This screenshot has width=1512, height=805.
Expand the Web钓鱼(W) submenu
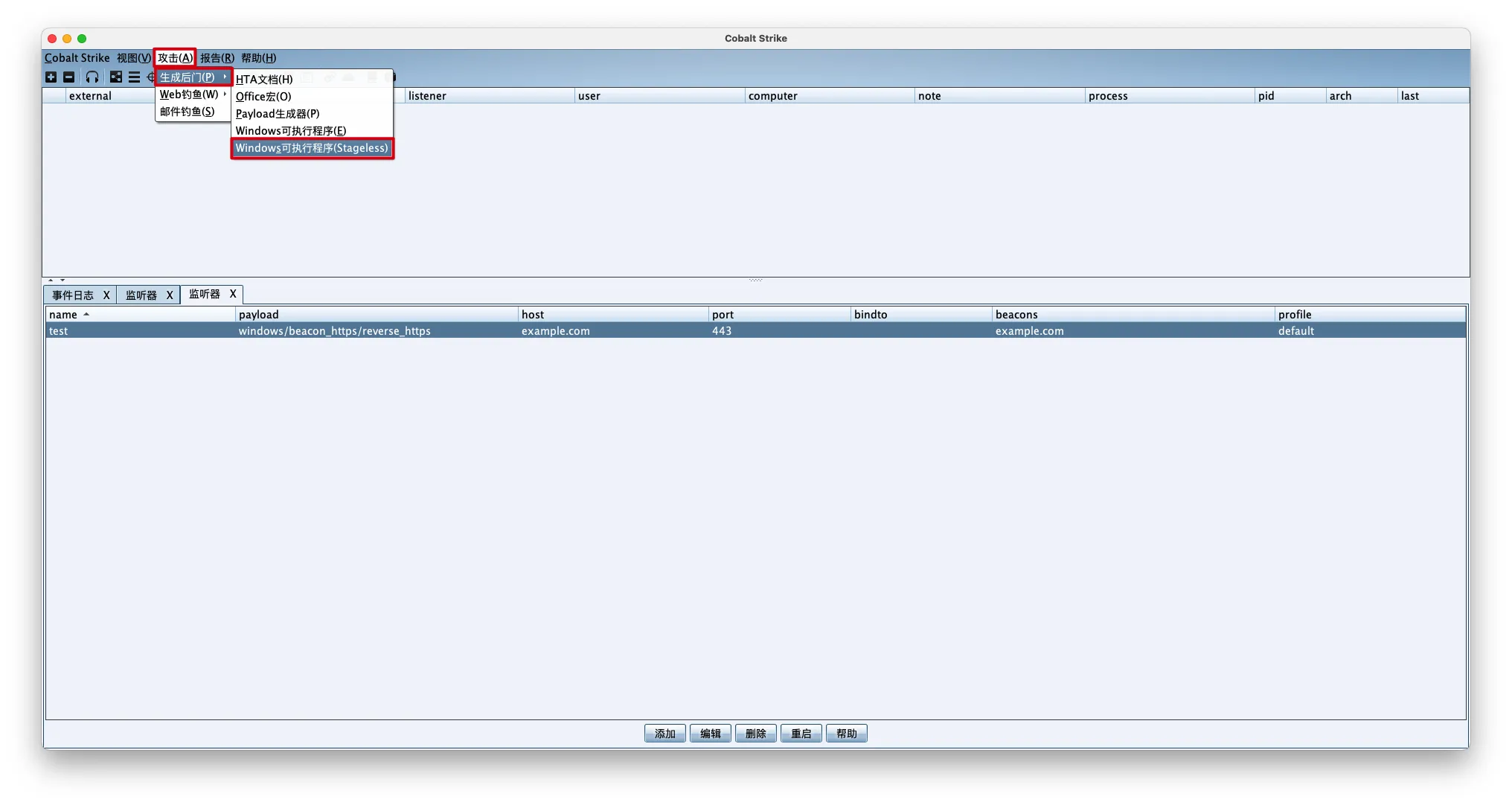(193, 94)
